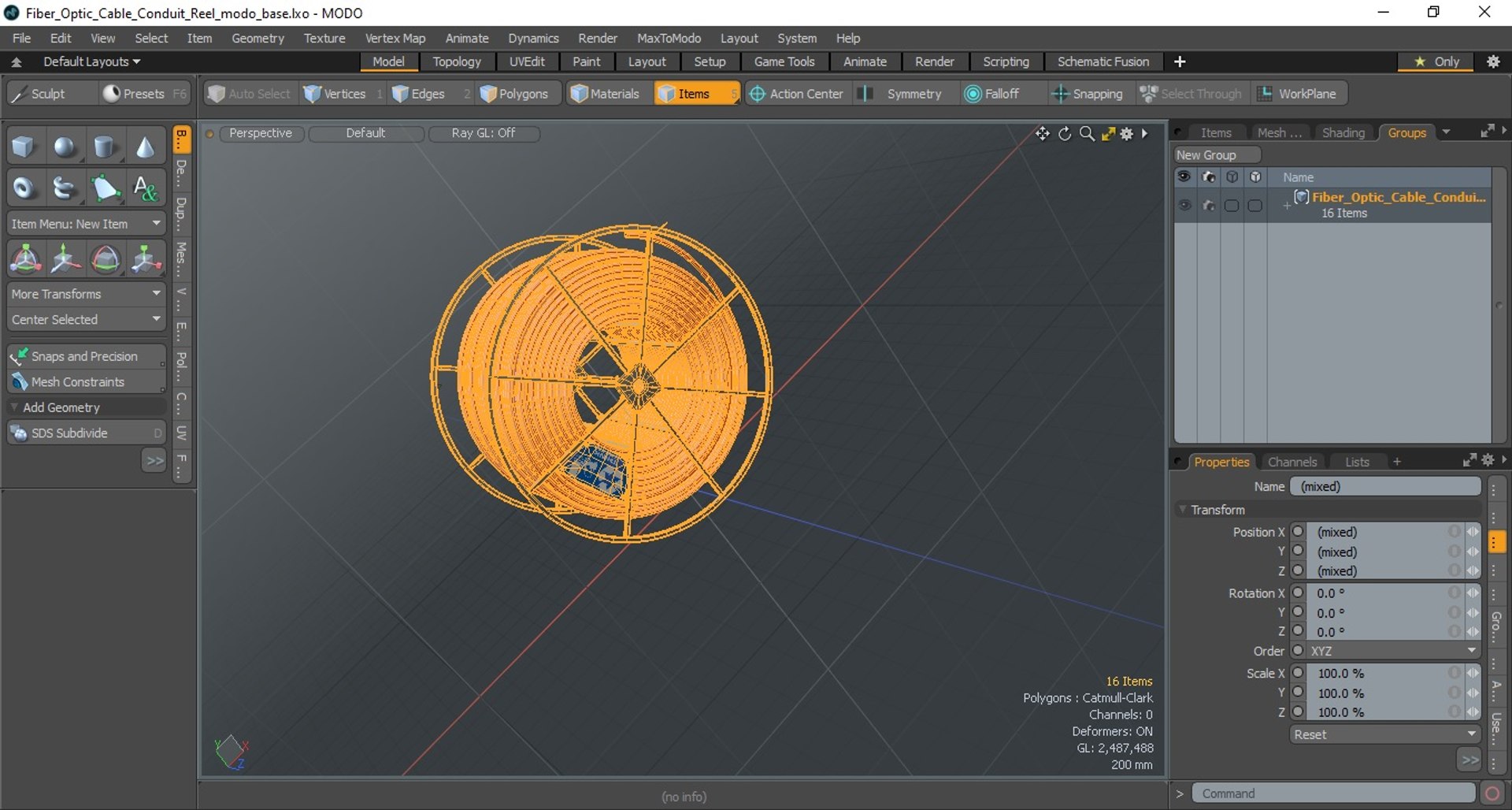Image resolution: width=1512 pixels, height=810 pixels.
Task: Click the third transform tool icon below Item Menu
Action: [106, 258]
